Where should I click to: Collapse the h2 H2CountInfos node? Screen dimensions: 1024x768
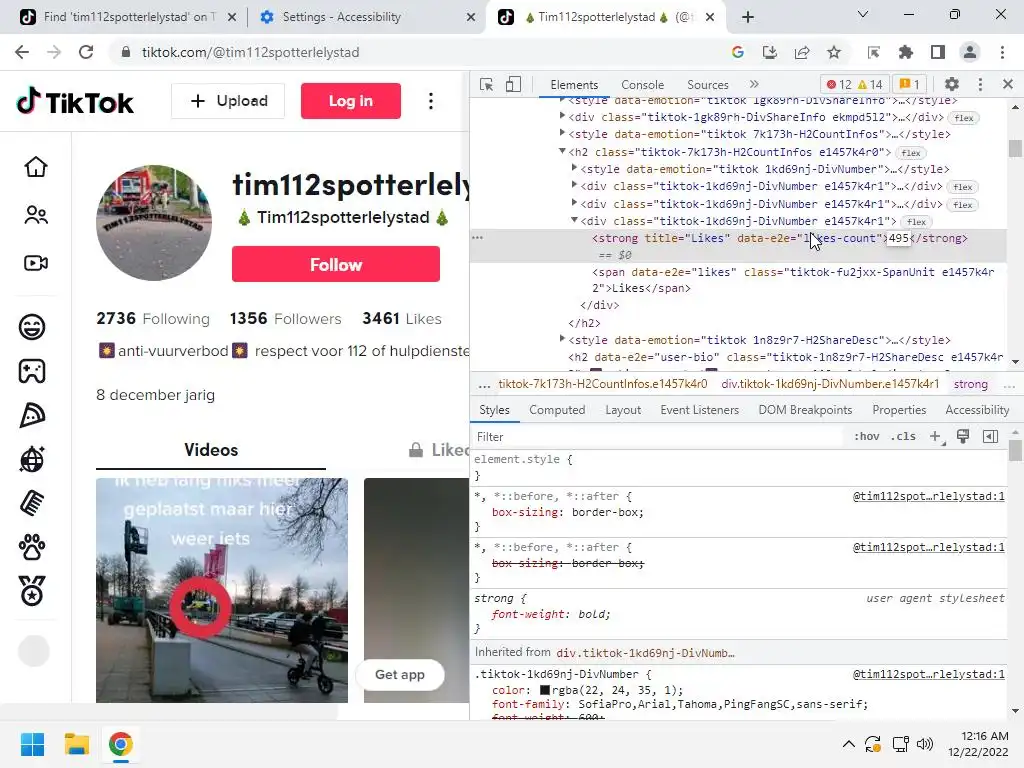coord(562,151)
